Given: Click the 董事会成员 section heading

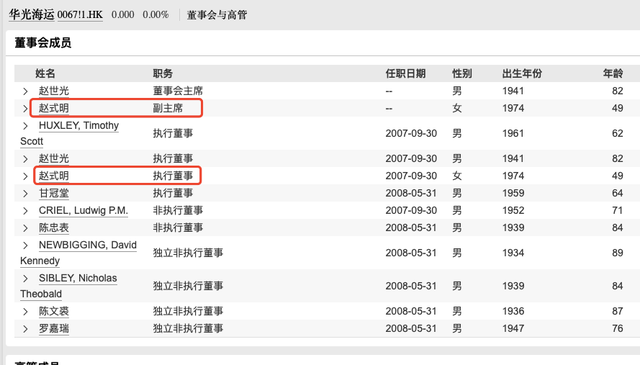Looking at the screenshot, I should (x=43, y=43).
